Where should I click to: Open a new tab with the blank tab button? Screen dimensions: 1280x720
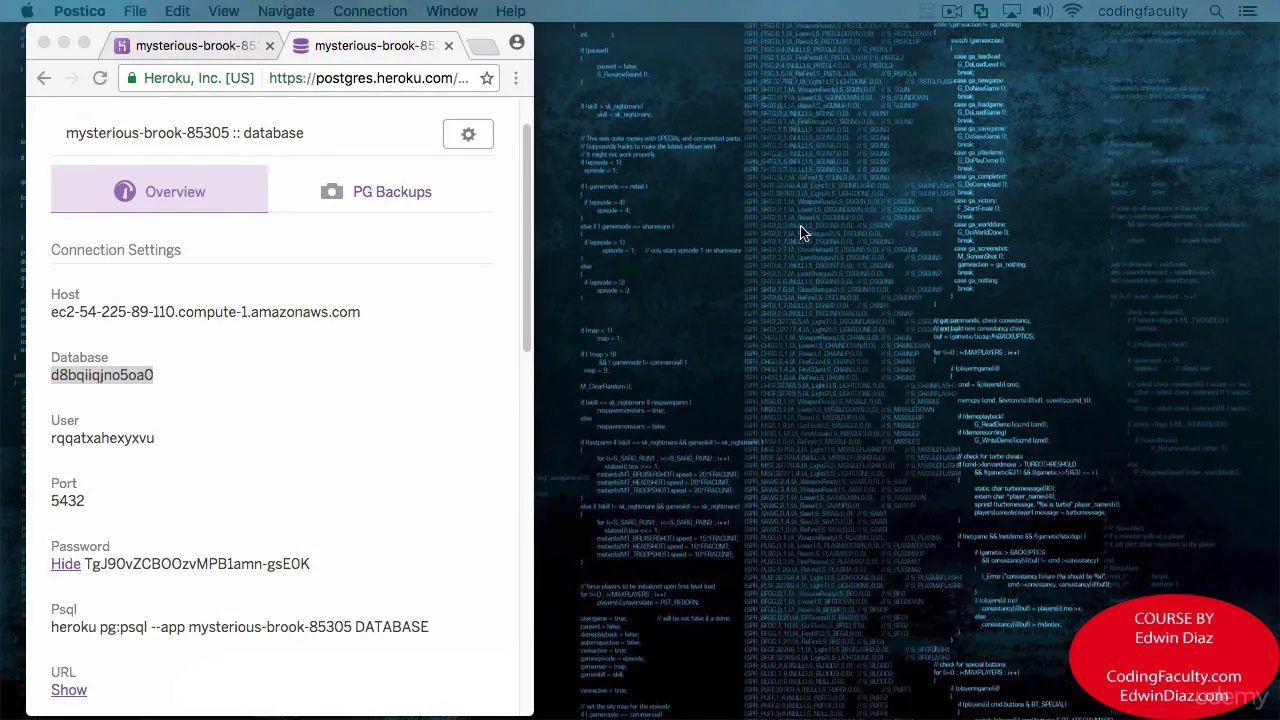(483, 46)
